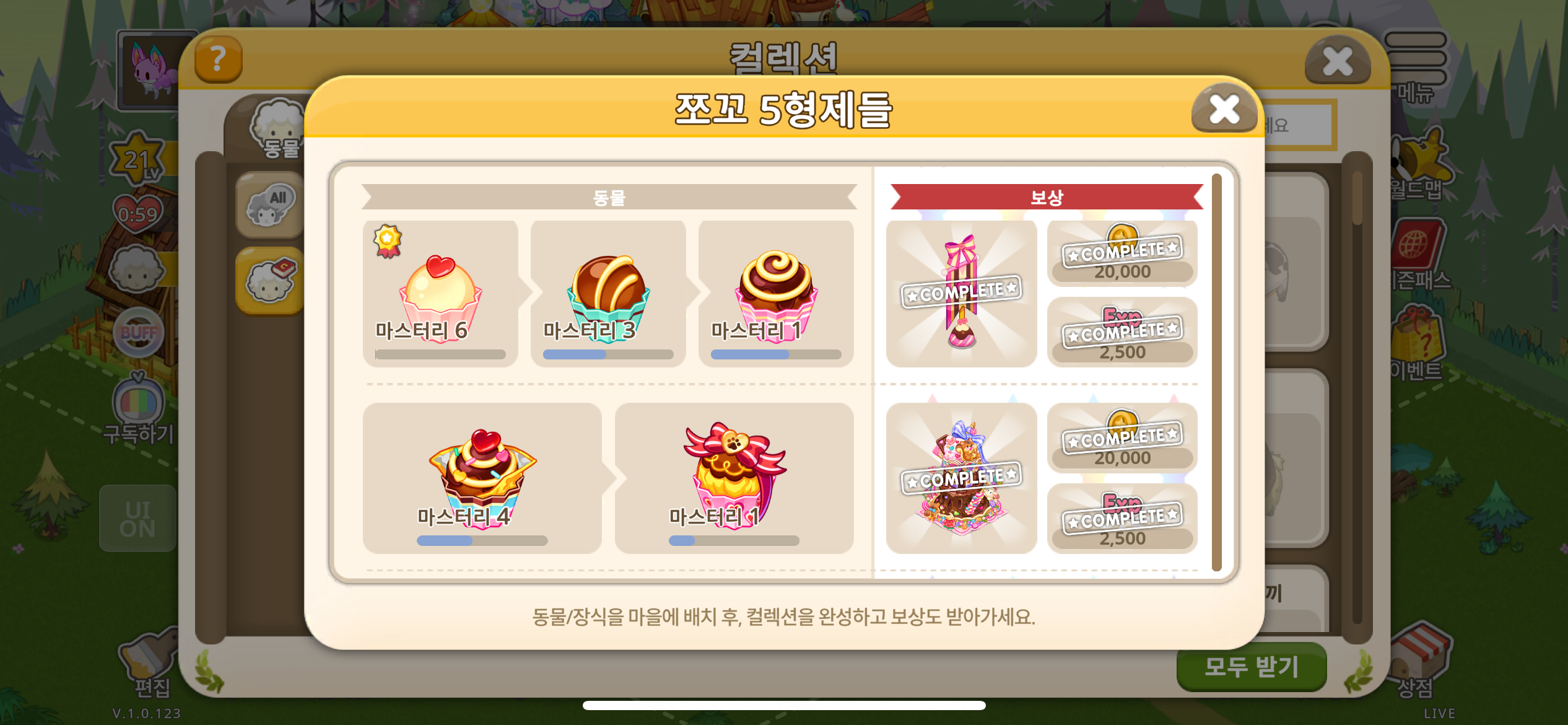
Task: Switch to the sheep with book tab
Action: point(270,281)
